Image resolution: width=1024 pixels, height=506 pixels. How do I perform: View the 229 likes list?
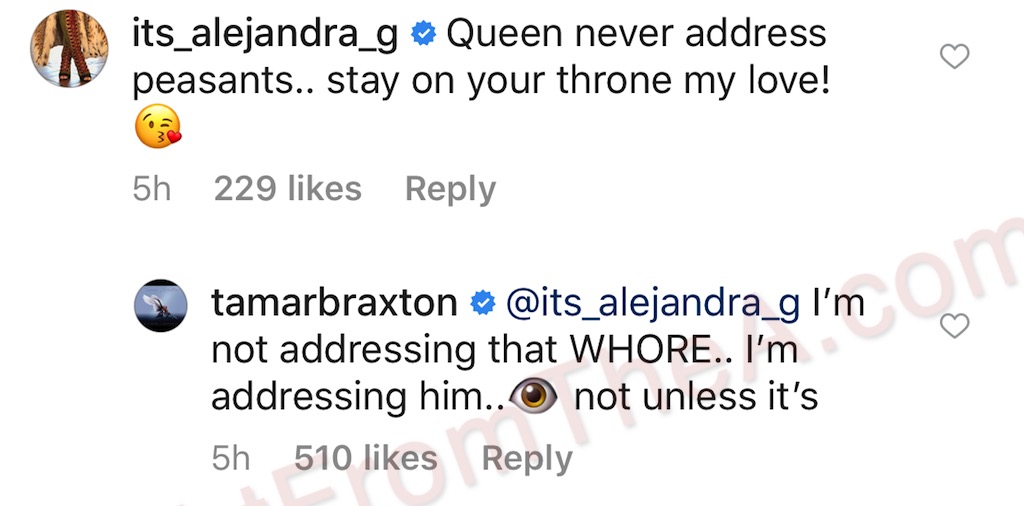pyautogui.click(x=288, y=189)
